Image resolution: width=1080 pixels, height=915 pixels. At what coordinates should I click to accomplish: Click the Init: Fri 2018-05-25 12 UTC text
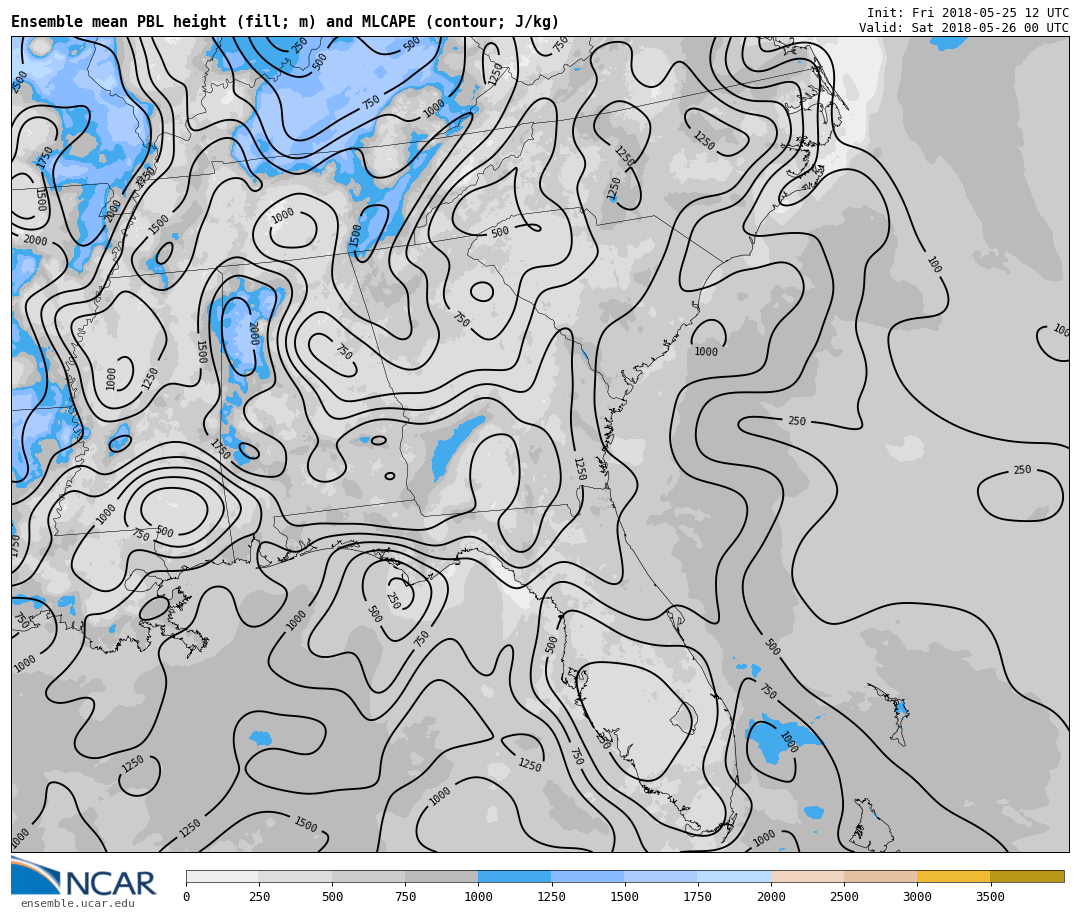[x=968, y=12]
